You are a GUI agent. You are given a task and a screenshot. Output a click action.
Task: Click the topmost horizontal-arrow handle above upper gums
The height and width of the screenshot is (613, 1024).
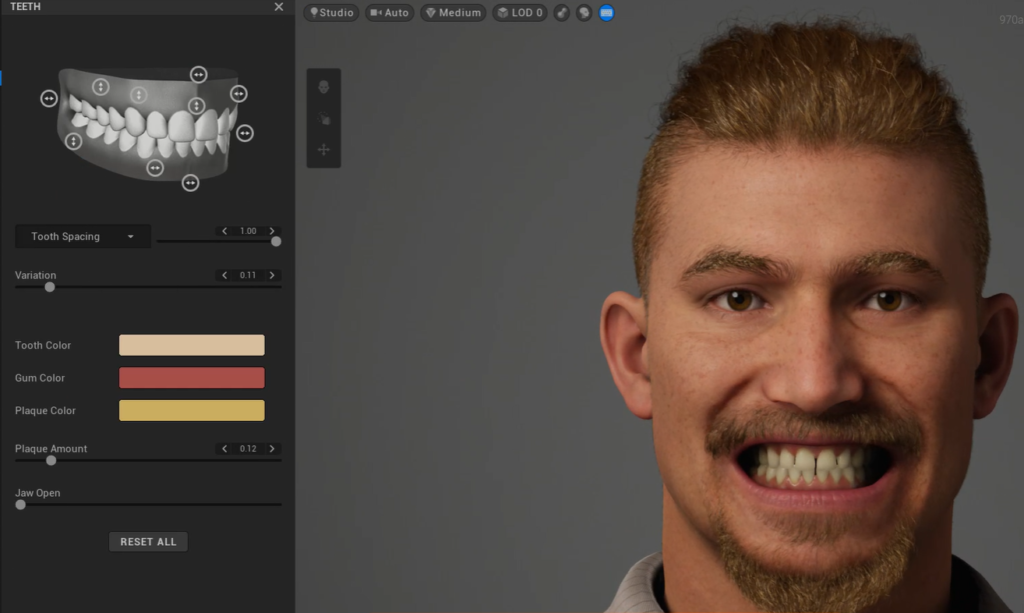pos(198,75)
